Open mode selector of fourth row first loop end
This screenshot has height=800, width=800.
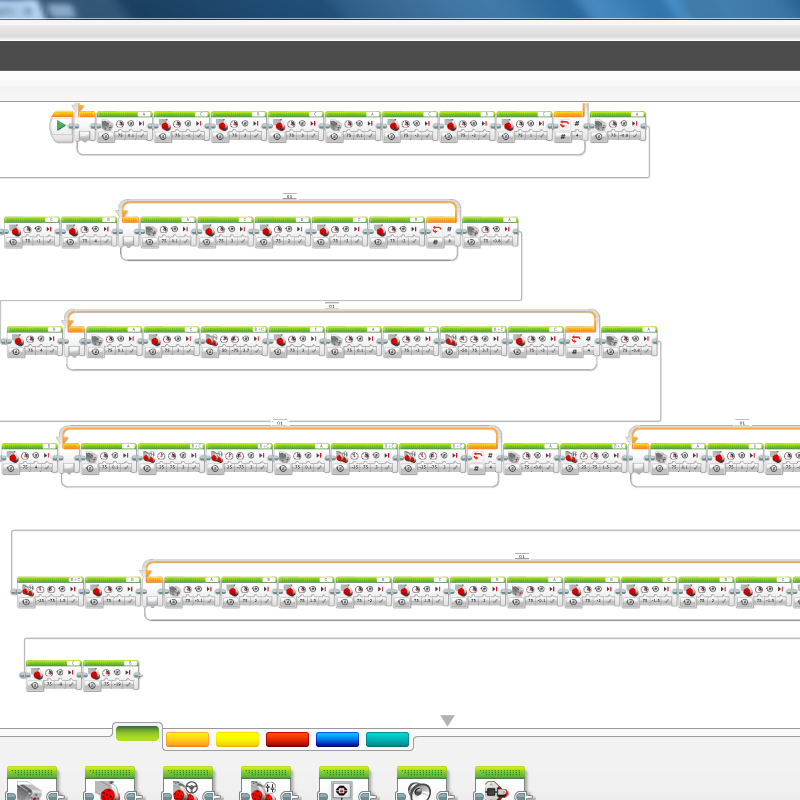pyautogui.click(x=476, y=468)
